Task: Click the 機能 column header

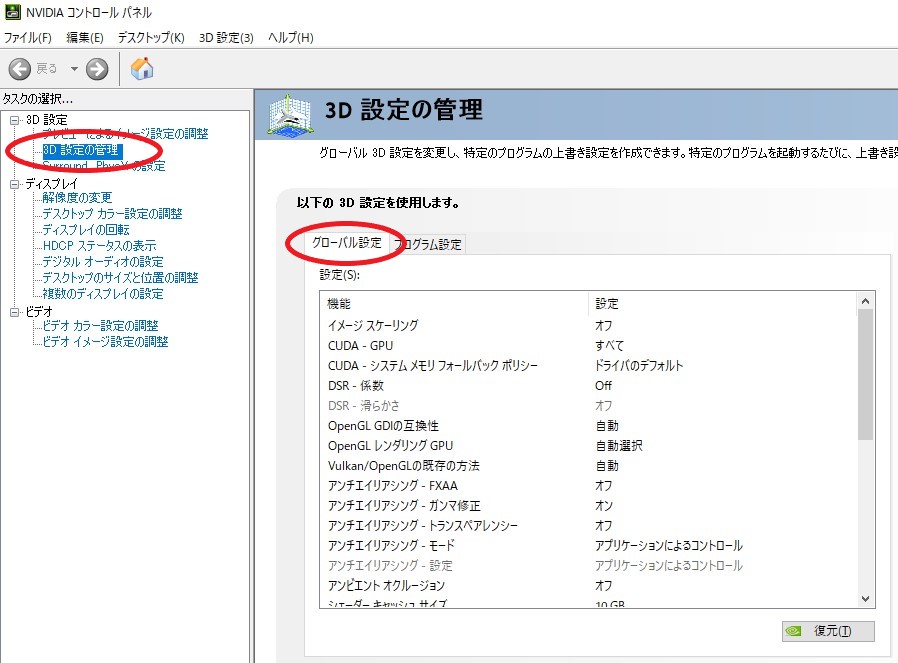Action: tap(454, 303)
